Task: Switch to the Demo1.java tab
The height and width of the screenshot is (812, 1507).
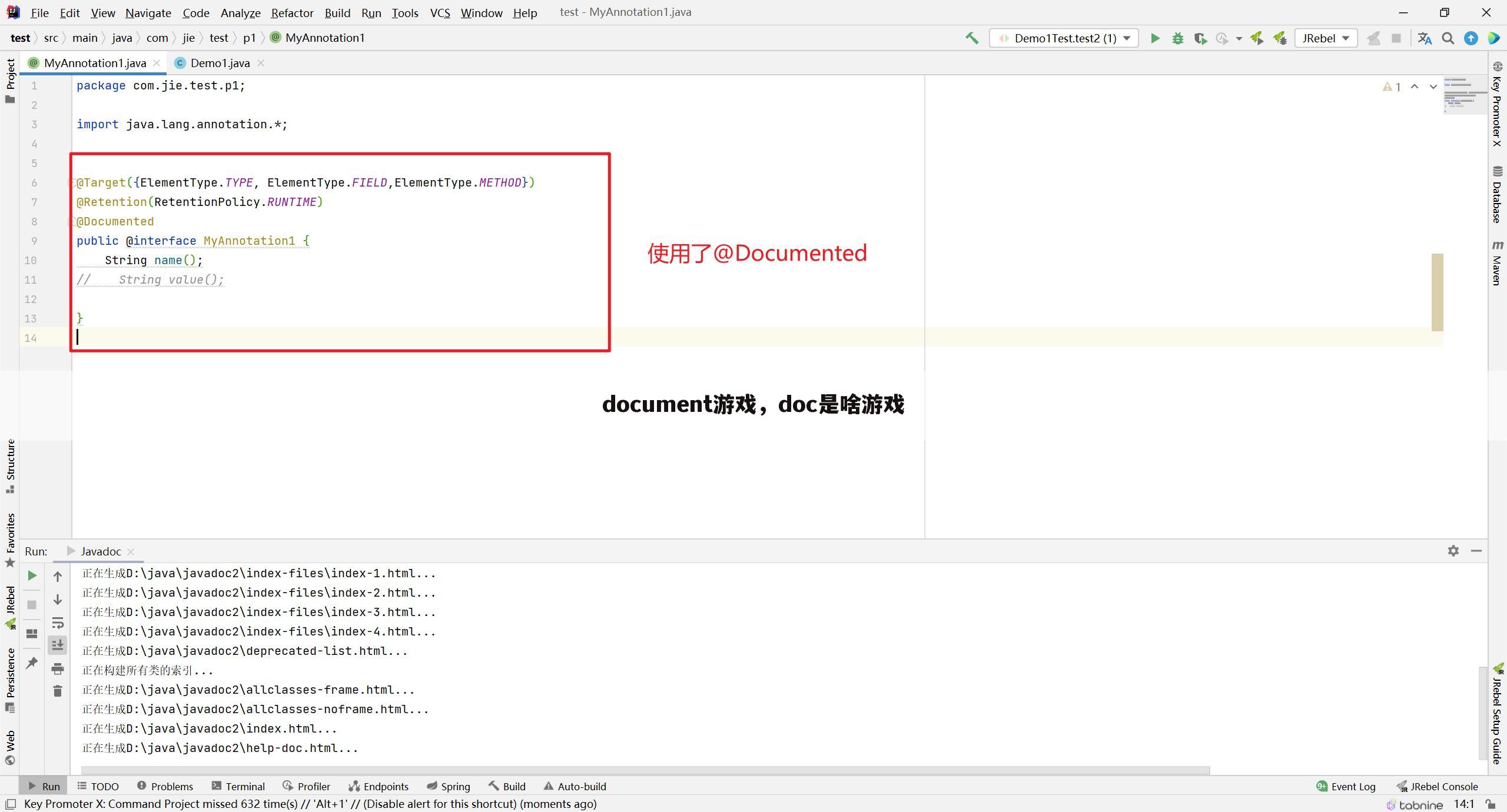Action: tap(220, 63)
